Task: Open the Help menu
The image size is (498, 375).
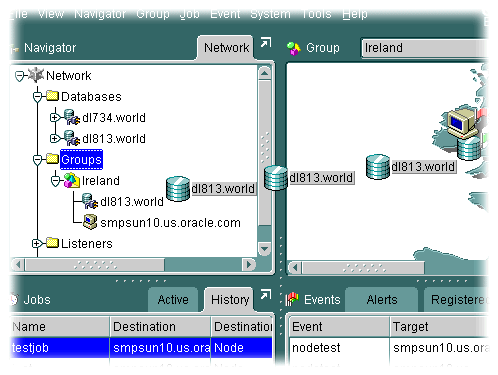Action: (355, 14)
